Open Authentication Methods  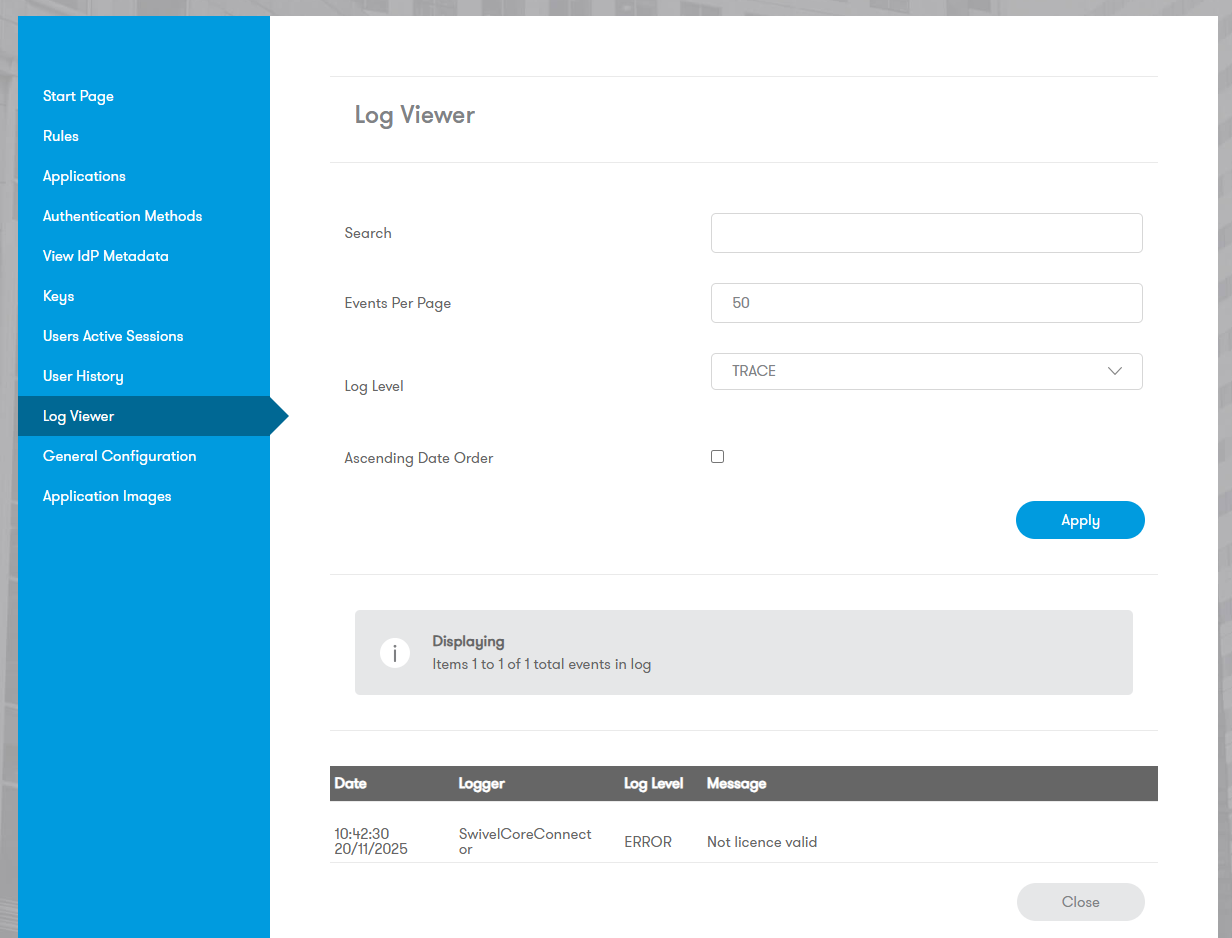point(122,215)
